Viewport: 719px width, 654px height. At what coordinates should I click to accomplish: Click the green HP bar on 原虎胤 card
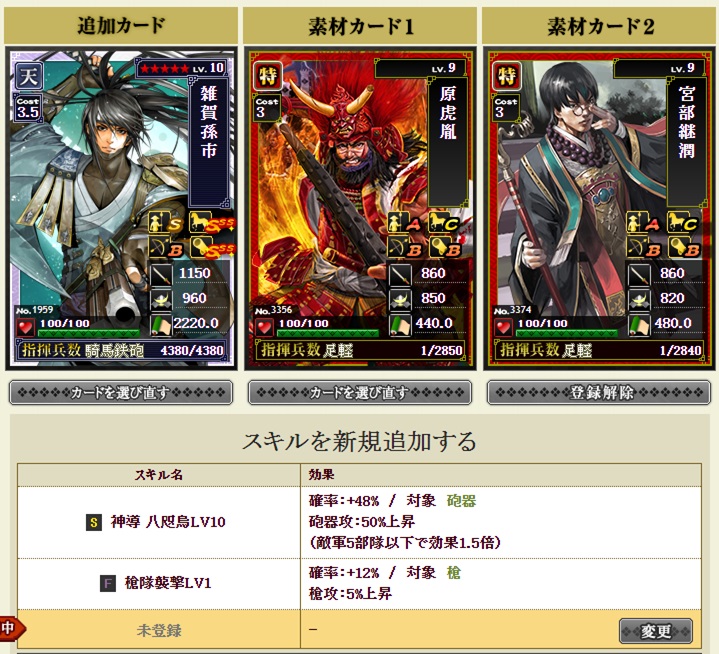coord(328,333)
